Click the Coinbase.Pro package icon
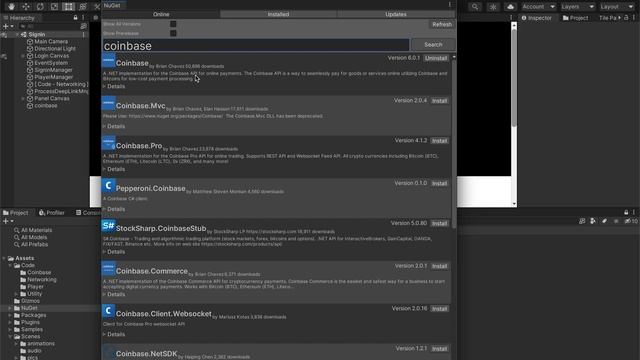640x360 pixels. pyautogui.click(x=108, y=143)
